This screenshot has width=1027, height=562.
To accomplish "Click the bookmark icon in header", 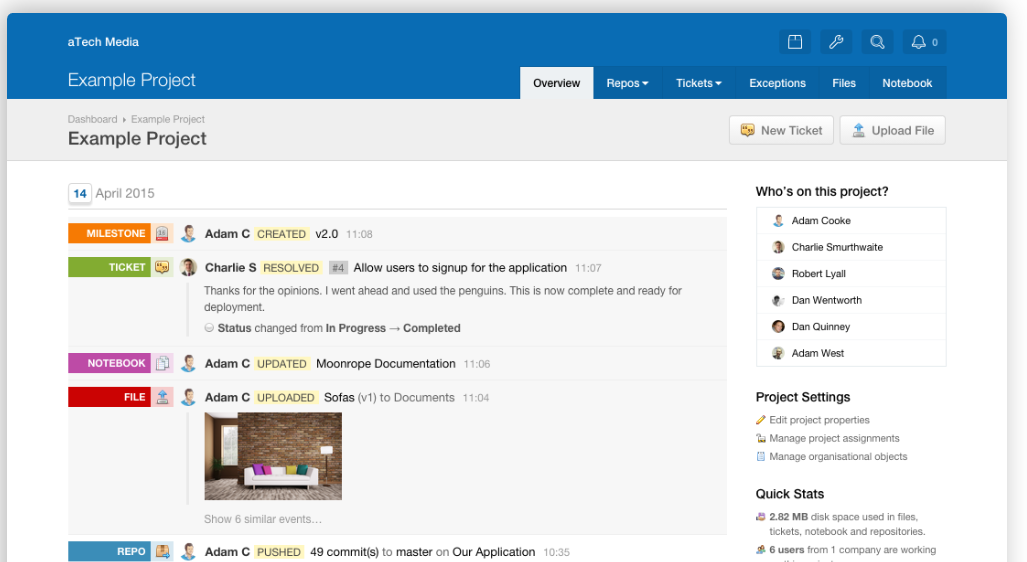I will click(x=794, y=42).
